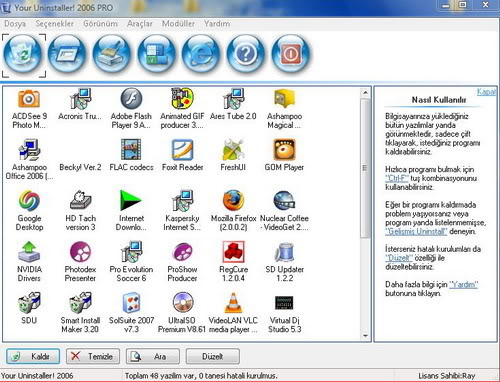Select GOM Player icon
Screen dimensions: 500x382
point(284,150)
